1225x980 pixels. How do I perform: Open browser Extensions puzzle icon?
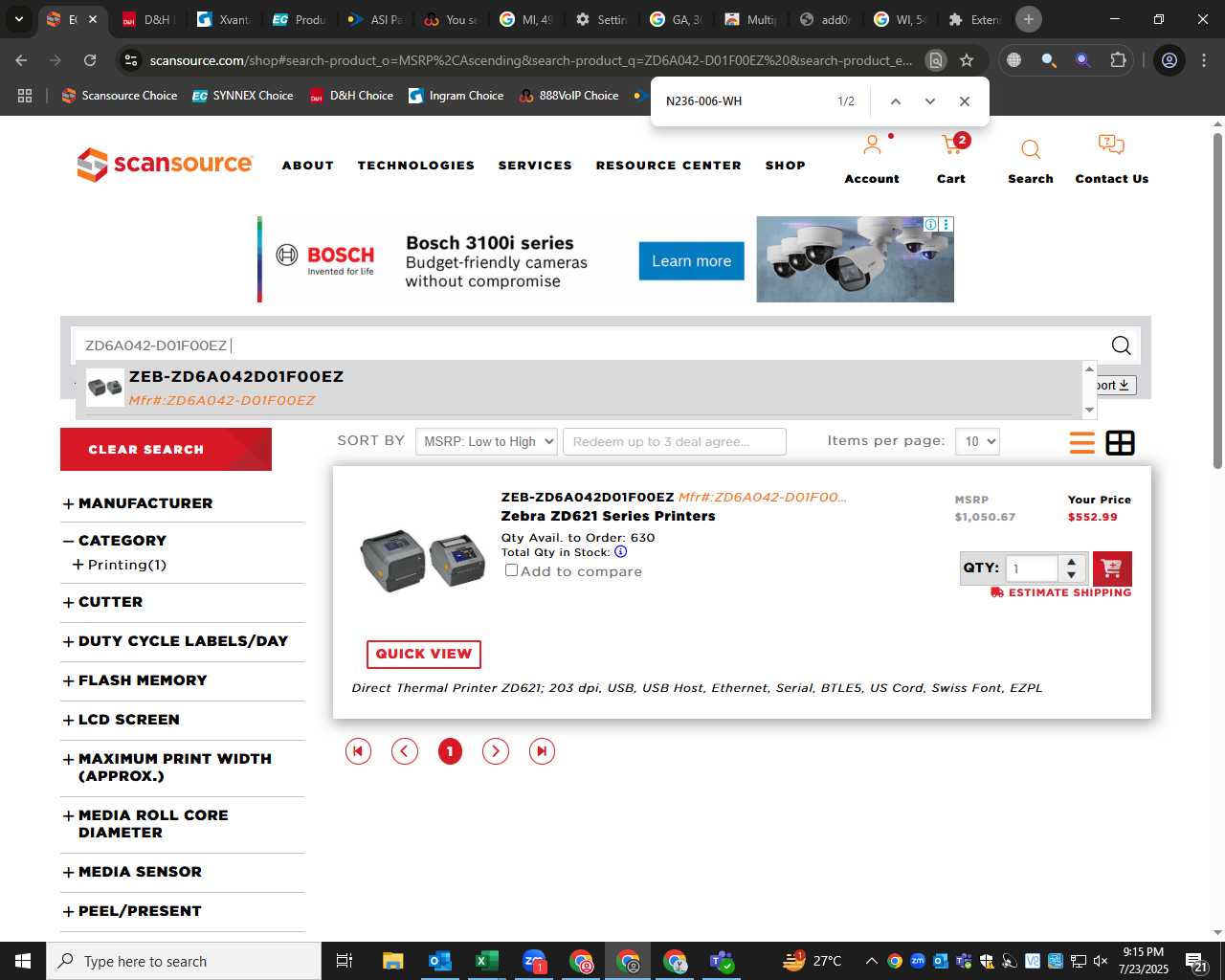point(1118,60)
